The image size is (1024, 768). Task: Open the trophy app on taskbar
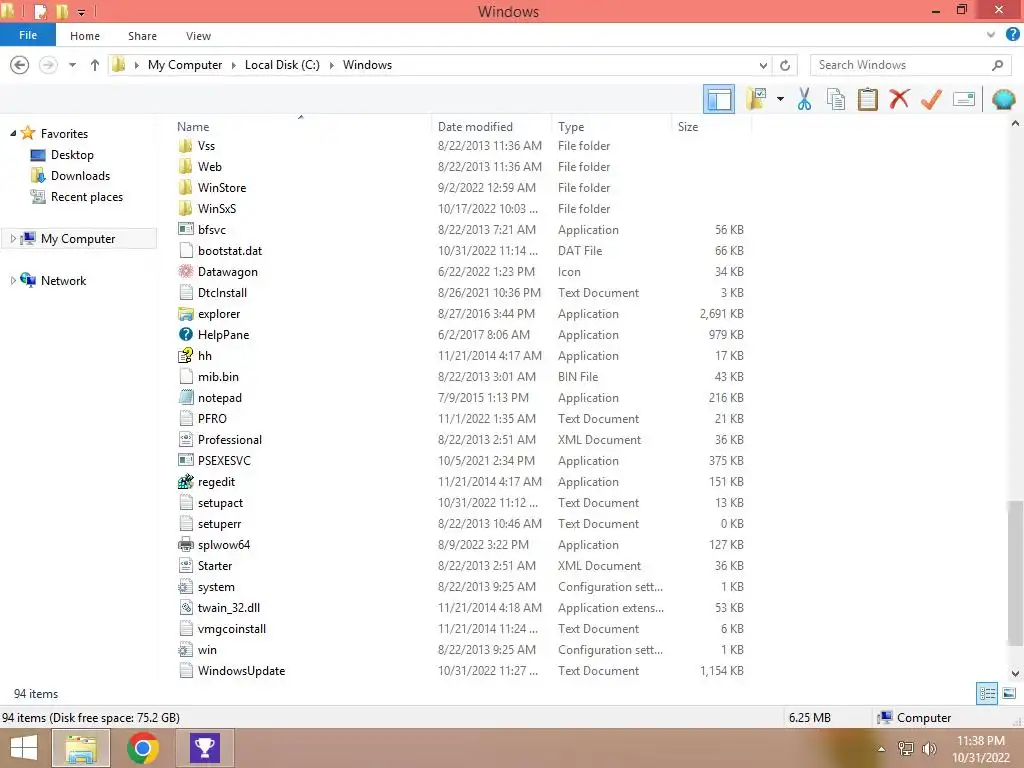(204, 748)
